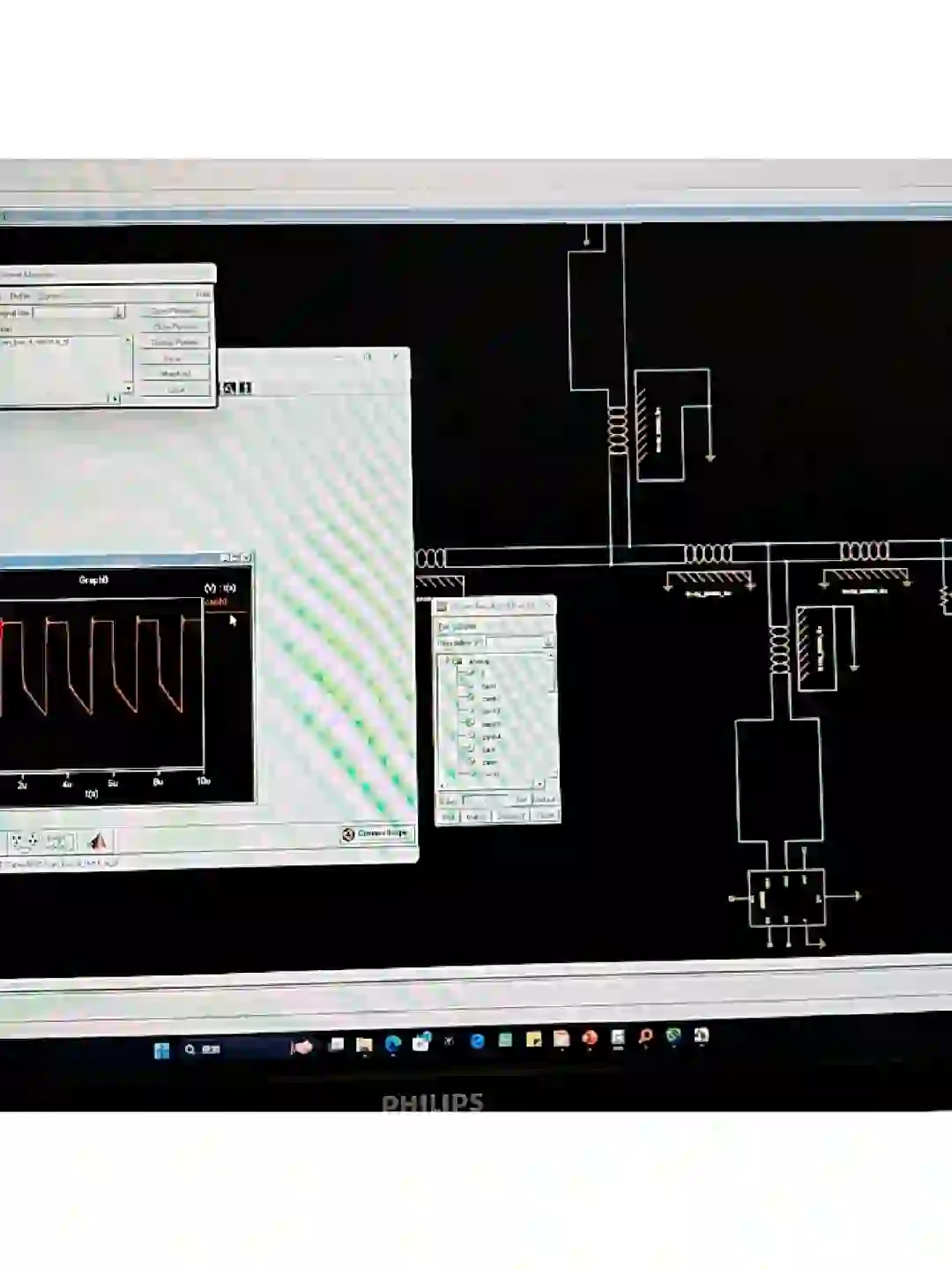Open Microsoft Store from the taskbar

coord(421,1042)
